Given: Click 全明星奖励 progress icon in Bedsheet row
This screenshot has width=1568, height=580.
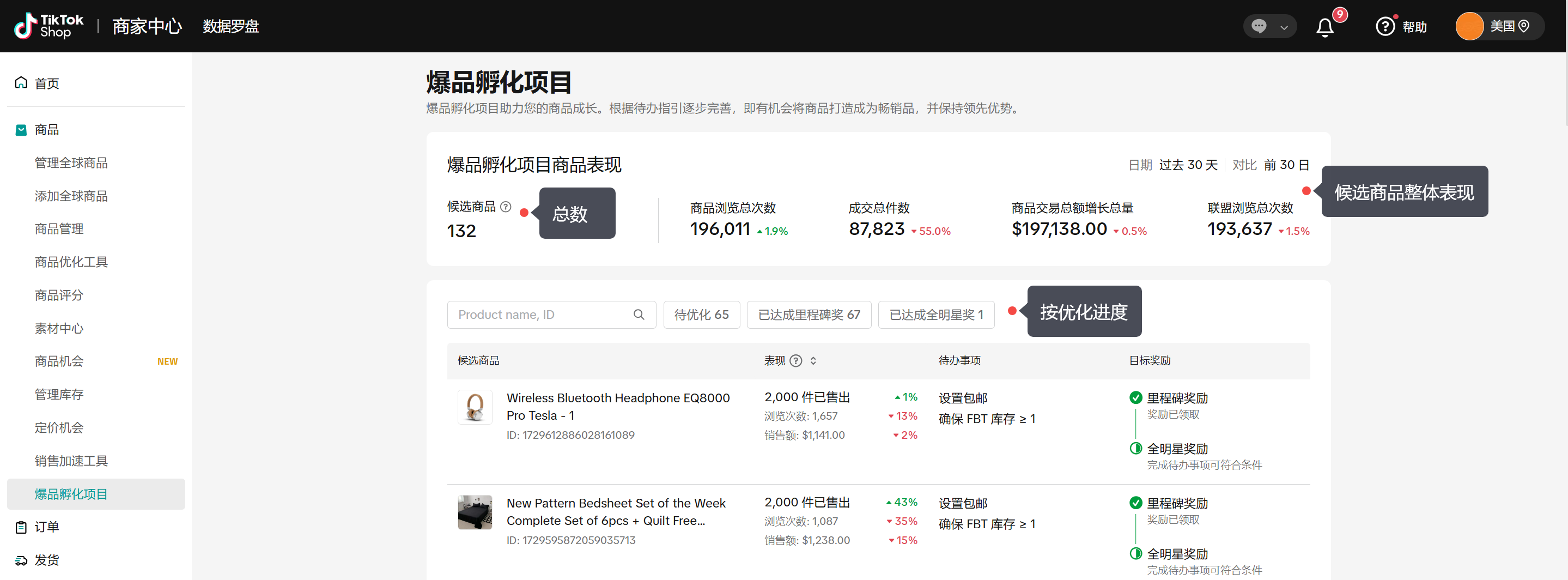Looking at the screenshot, I should [1135, 554].
